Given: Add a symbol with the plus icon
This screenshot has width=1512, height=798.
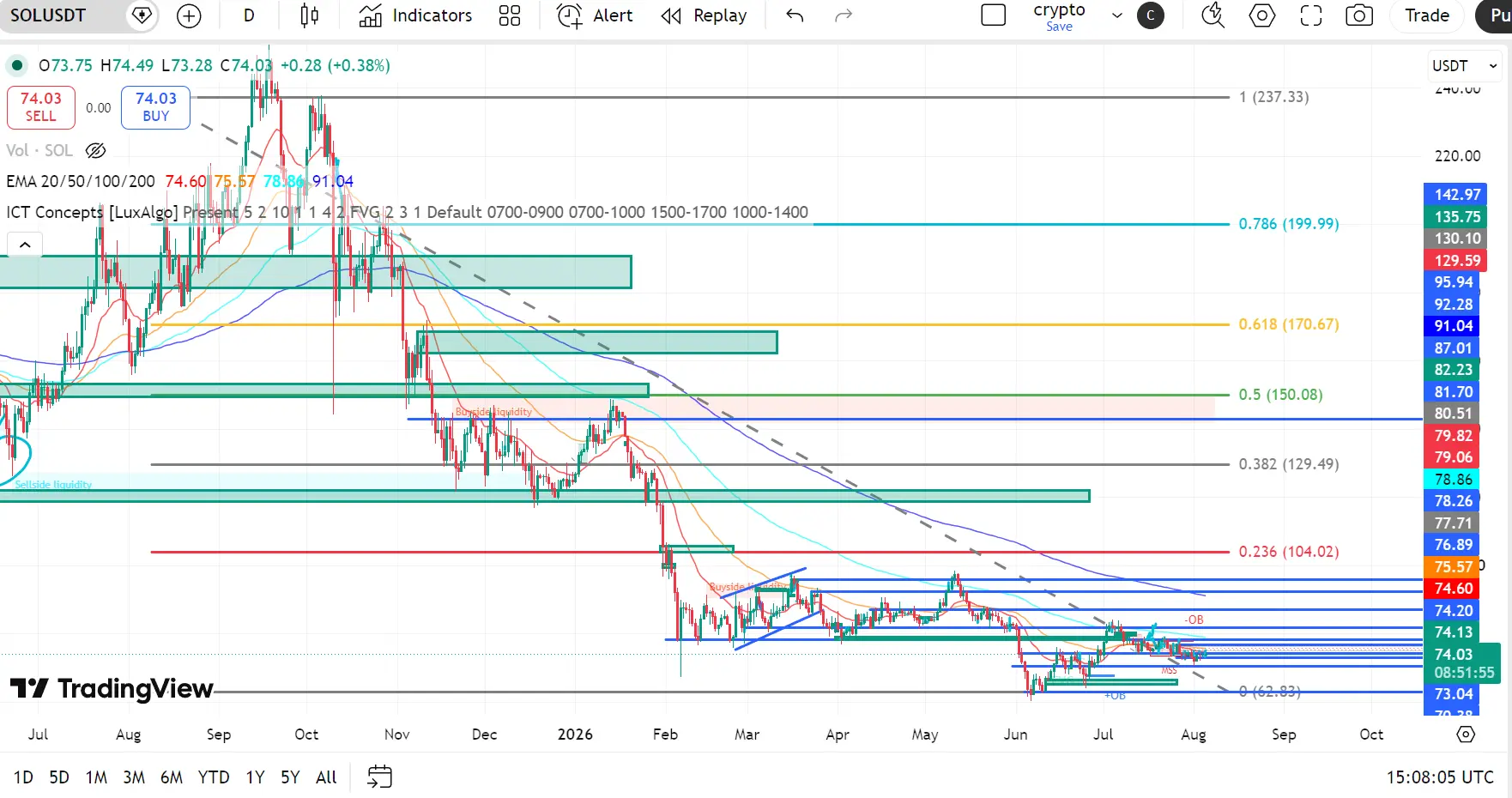Looking at the screenshot, I should coord(189,15).
